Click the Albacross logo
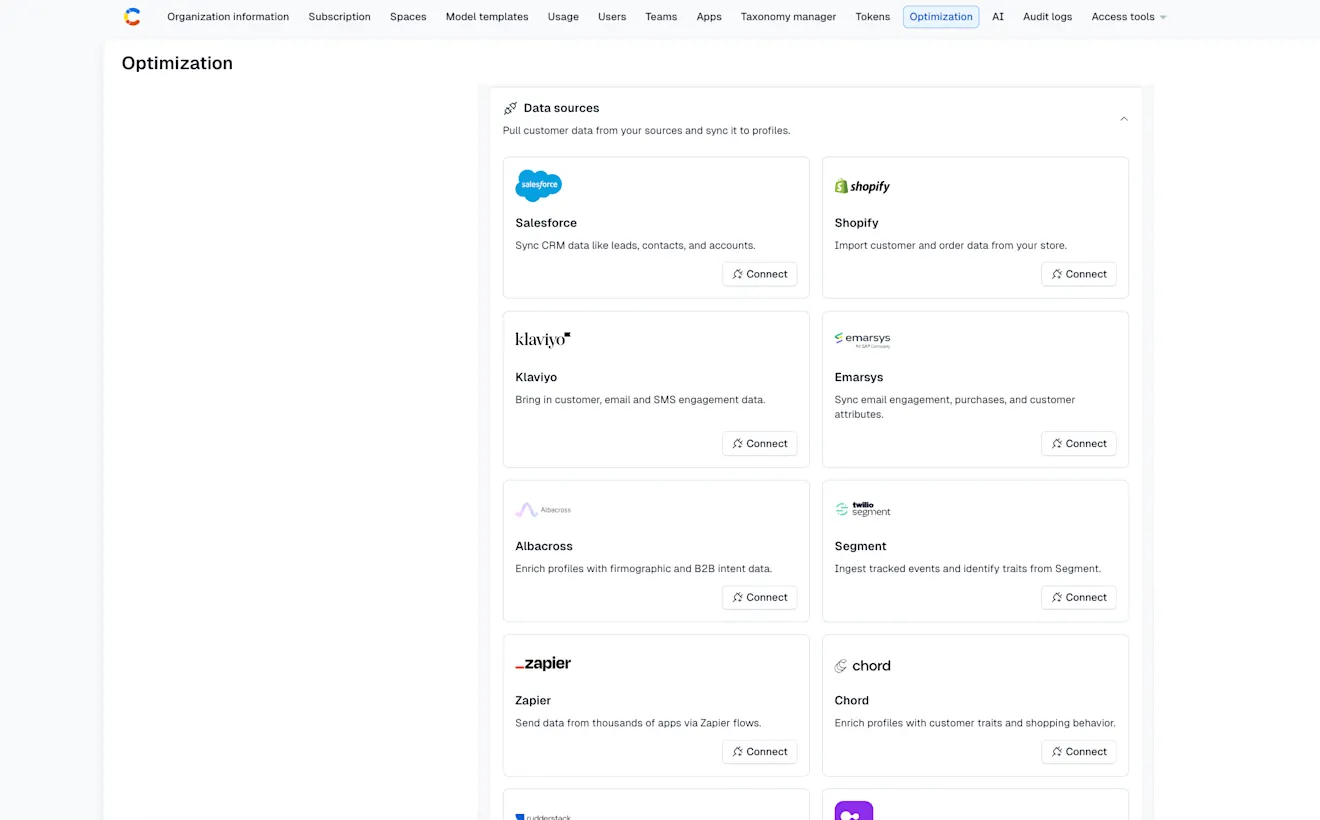This screenshot has height=820, width=1320. (543, 509)
